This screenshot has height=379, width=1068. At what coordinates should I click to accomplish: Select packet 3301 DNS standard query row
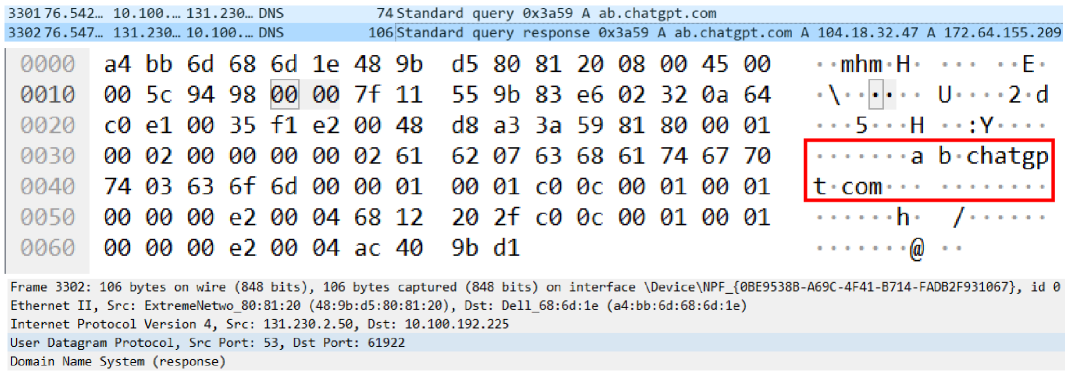coord(534,14)
